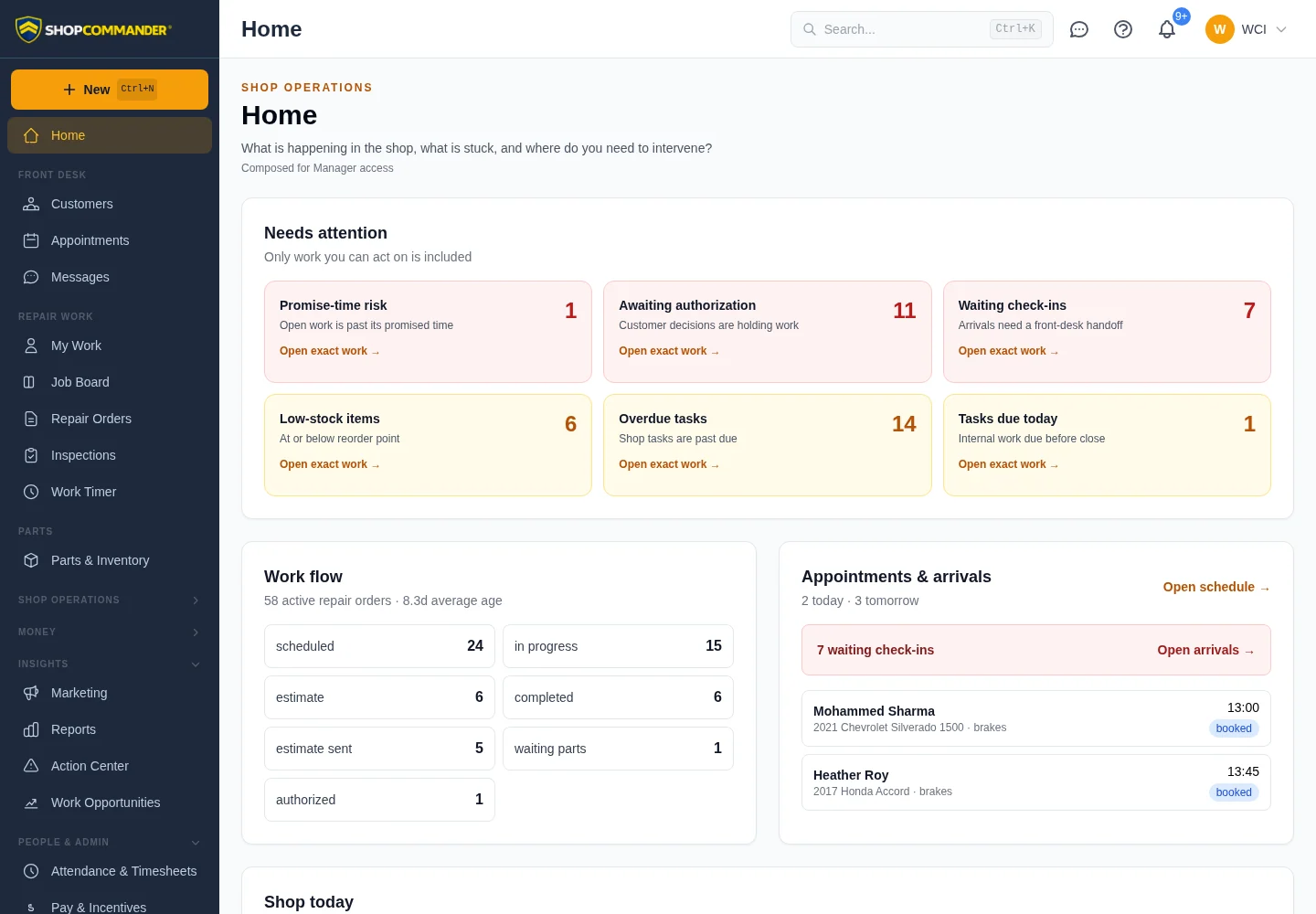The image size is (1316, 914).
Task: Click the search magnifier icon
Action: (x=810, y=29)
